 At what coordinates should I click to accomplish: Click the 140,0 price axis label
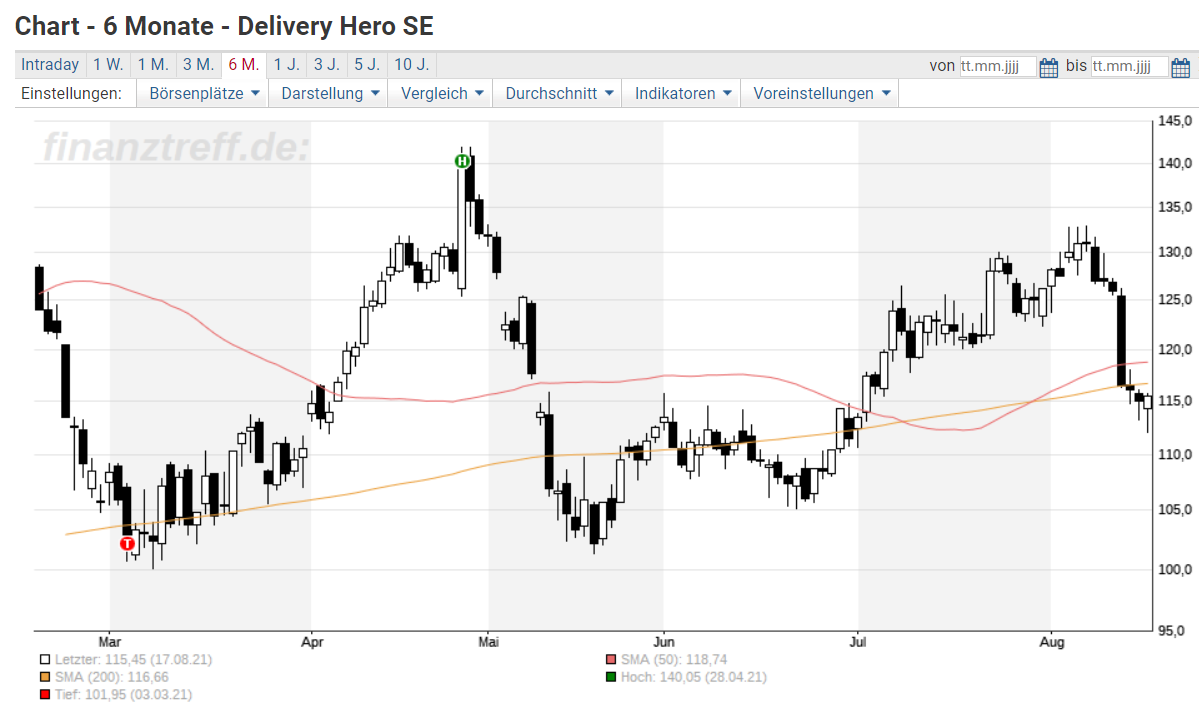pyautogui.click(x=1175, y=163)
